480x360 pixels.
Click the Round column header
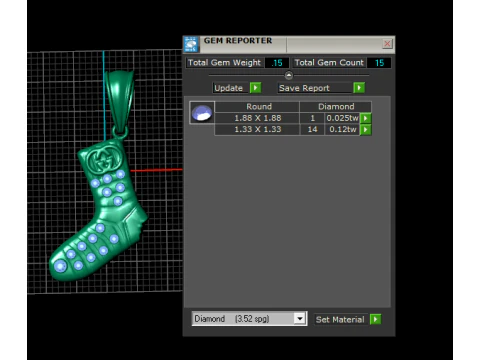(x=257, y=107)
